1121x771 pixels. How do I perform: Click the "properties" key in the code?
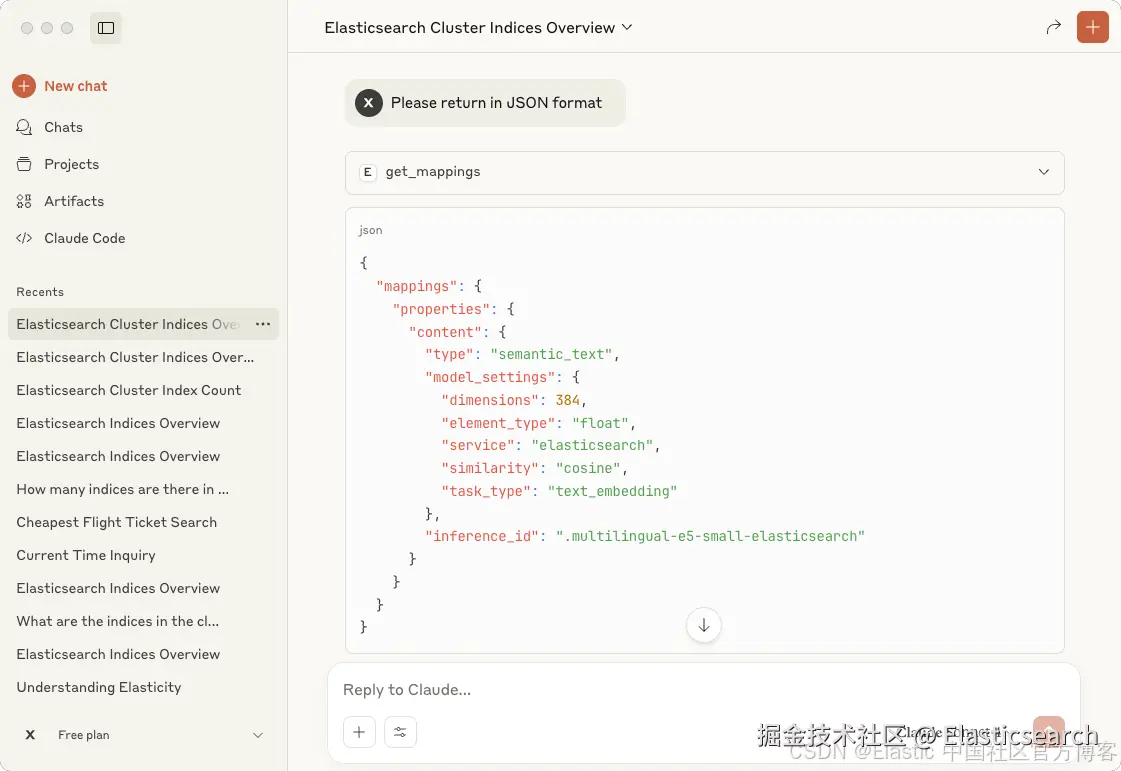click(x=441, y=309)
